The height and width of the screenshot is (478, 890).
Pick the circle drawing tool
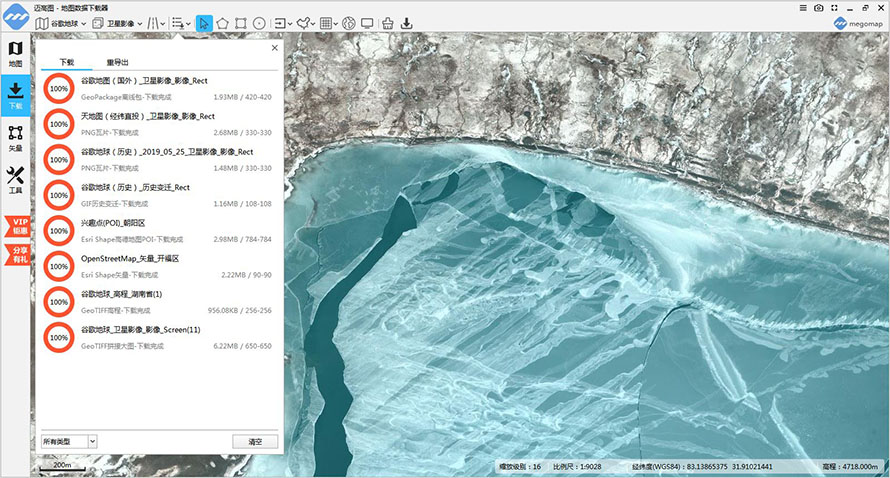258,23
